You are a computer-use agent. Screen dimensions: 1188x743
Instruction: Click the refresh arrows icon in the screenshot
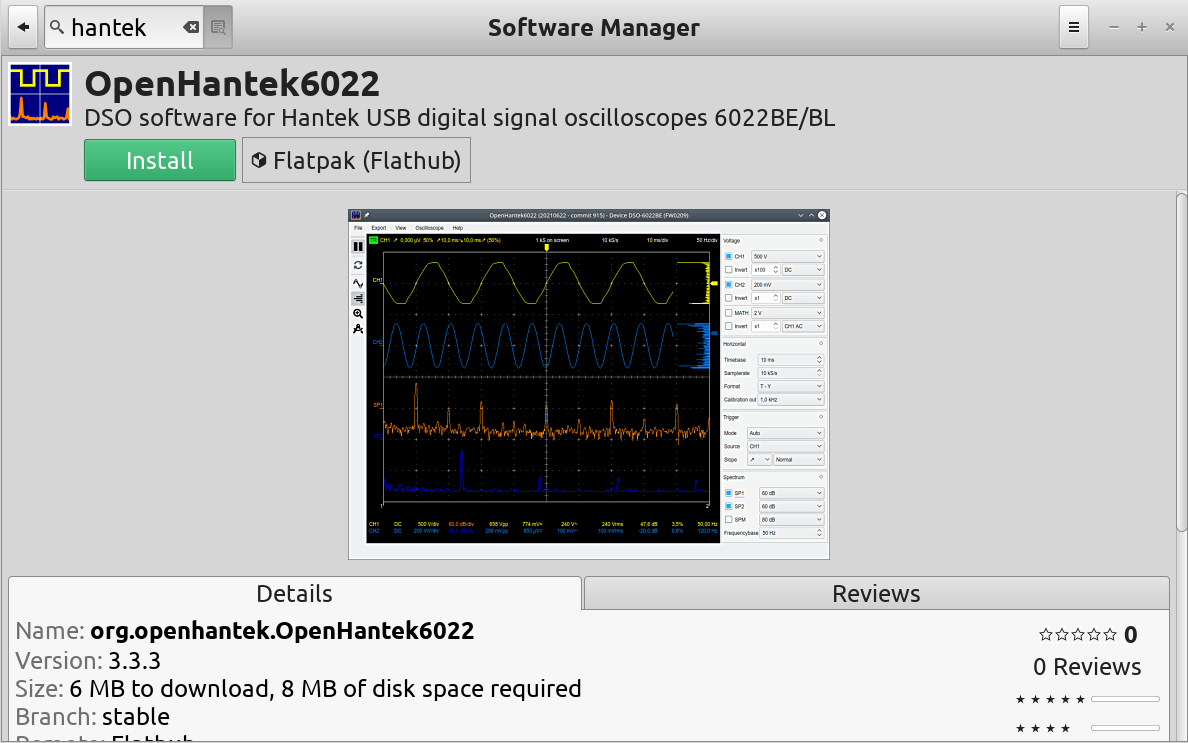358,265
